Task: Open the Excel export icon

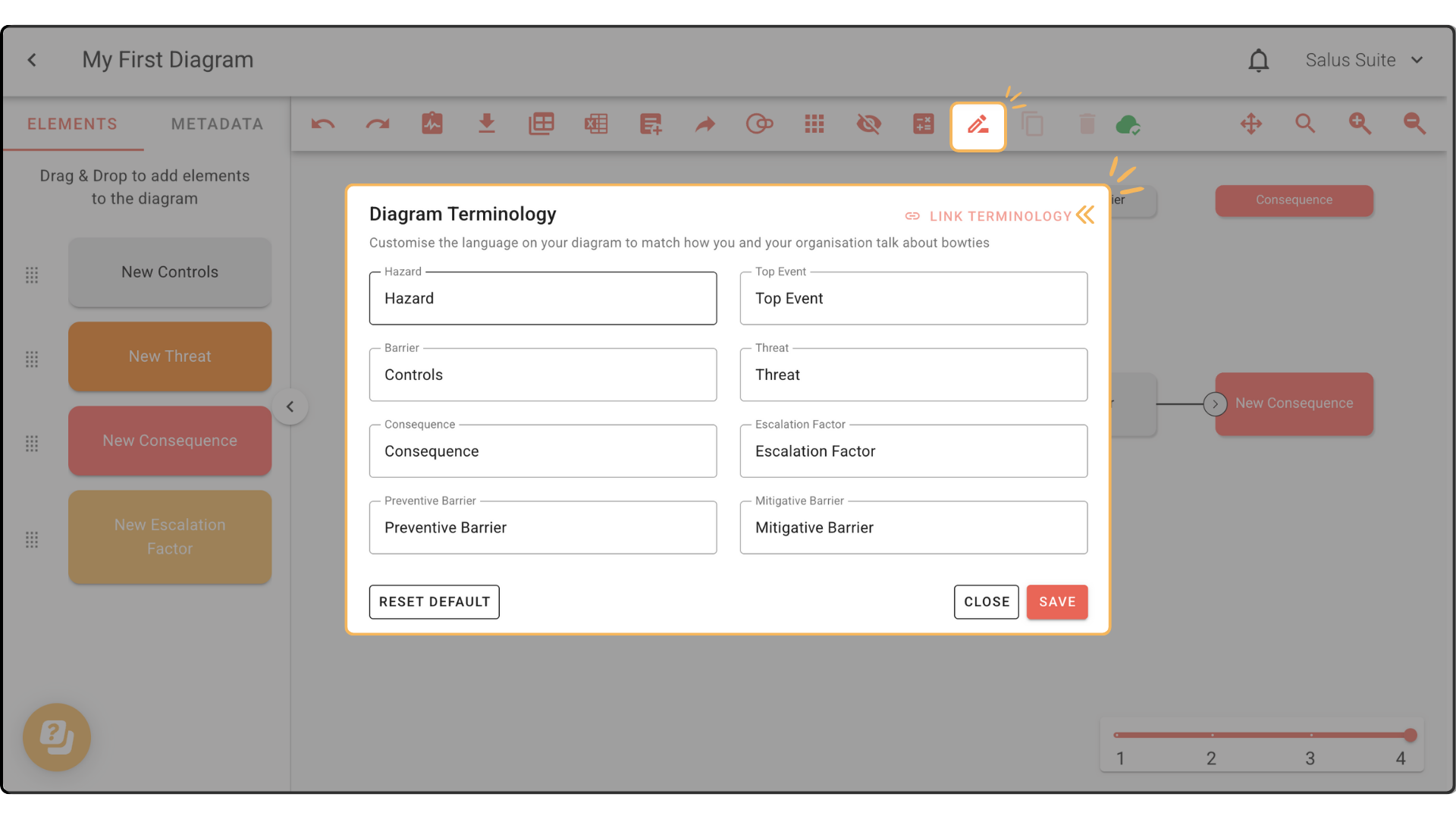Action: 596,124
